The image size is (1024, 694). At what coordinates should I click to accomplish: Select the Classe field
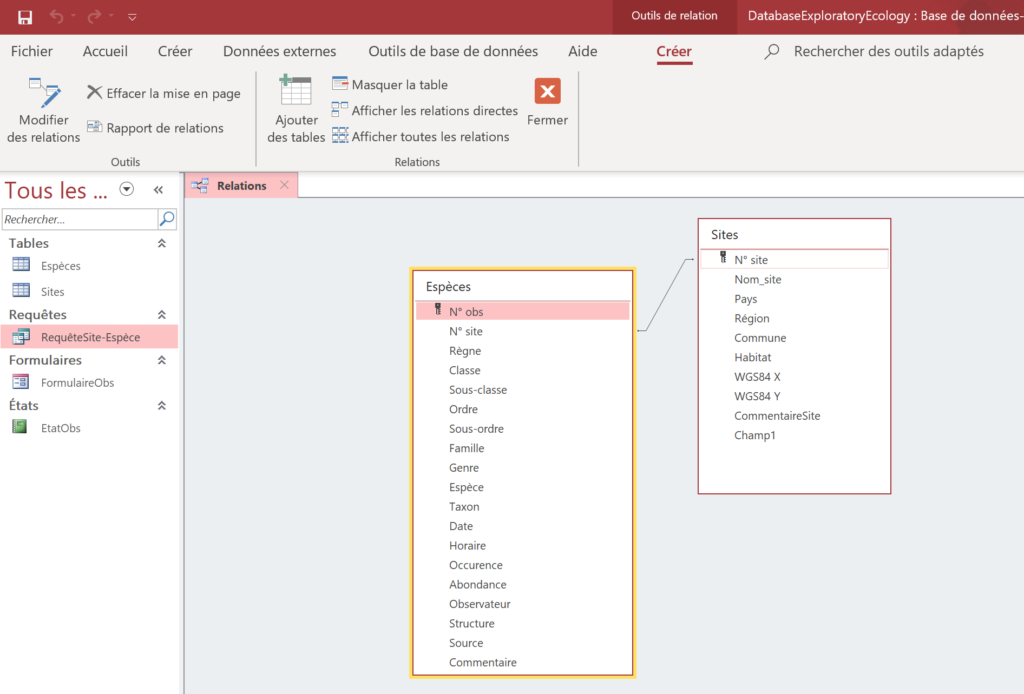[522, 370]
